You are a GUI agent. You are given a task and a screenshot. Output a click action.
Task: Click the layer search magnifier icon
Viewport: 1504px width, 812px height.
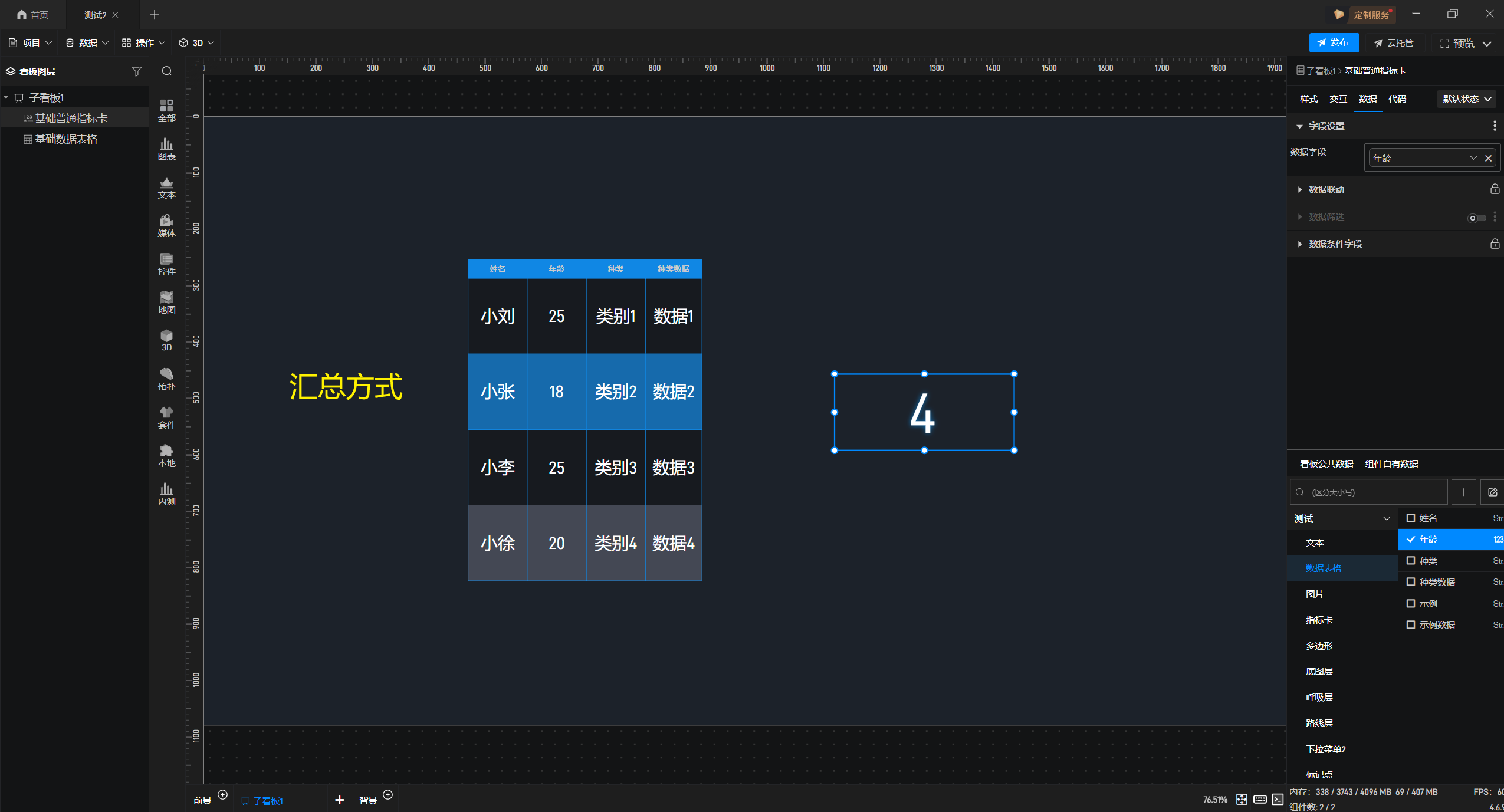point(167,71)
